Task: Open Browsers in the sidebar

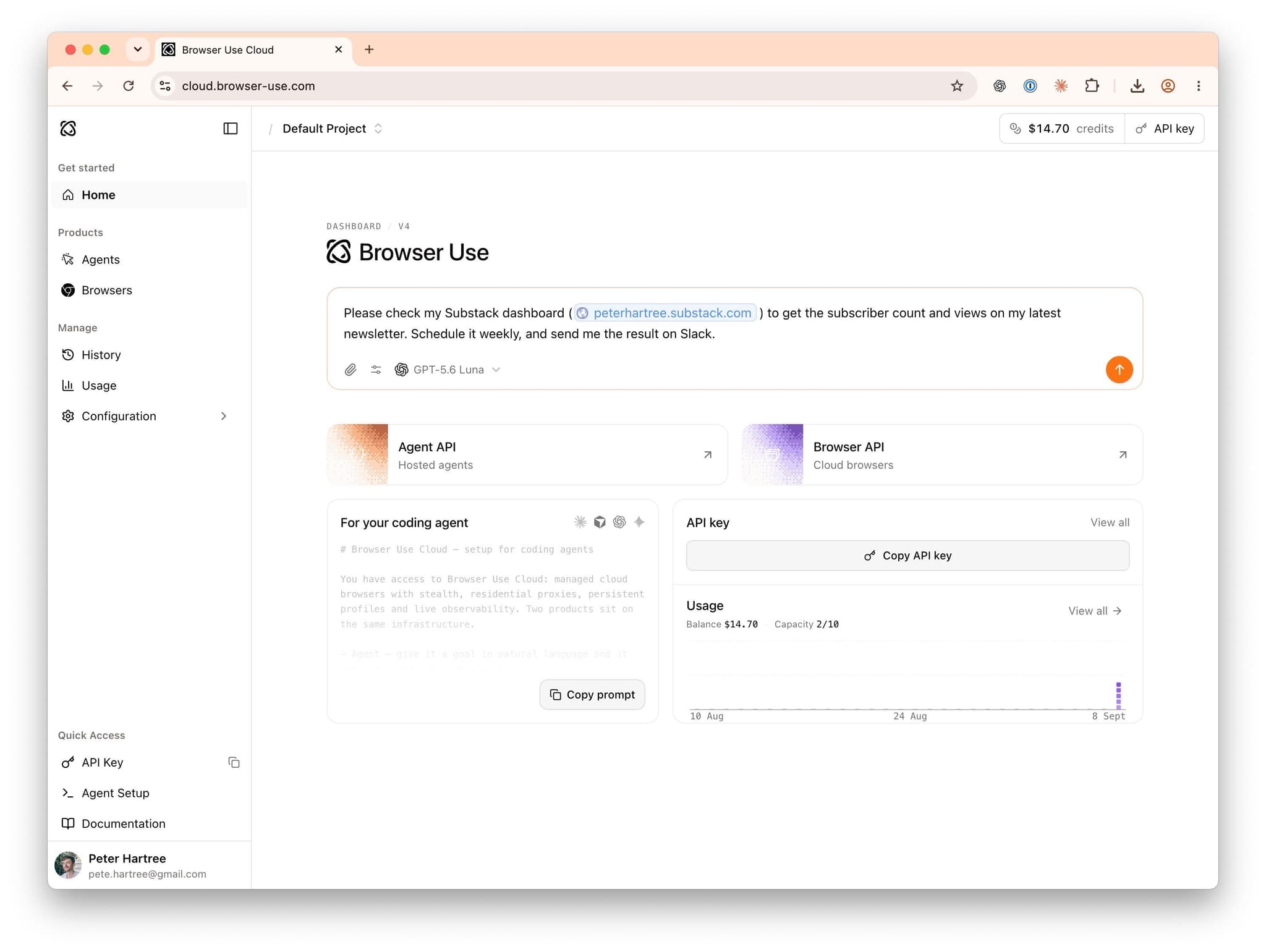Action: (x=149, y=290)
